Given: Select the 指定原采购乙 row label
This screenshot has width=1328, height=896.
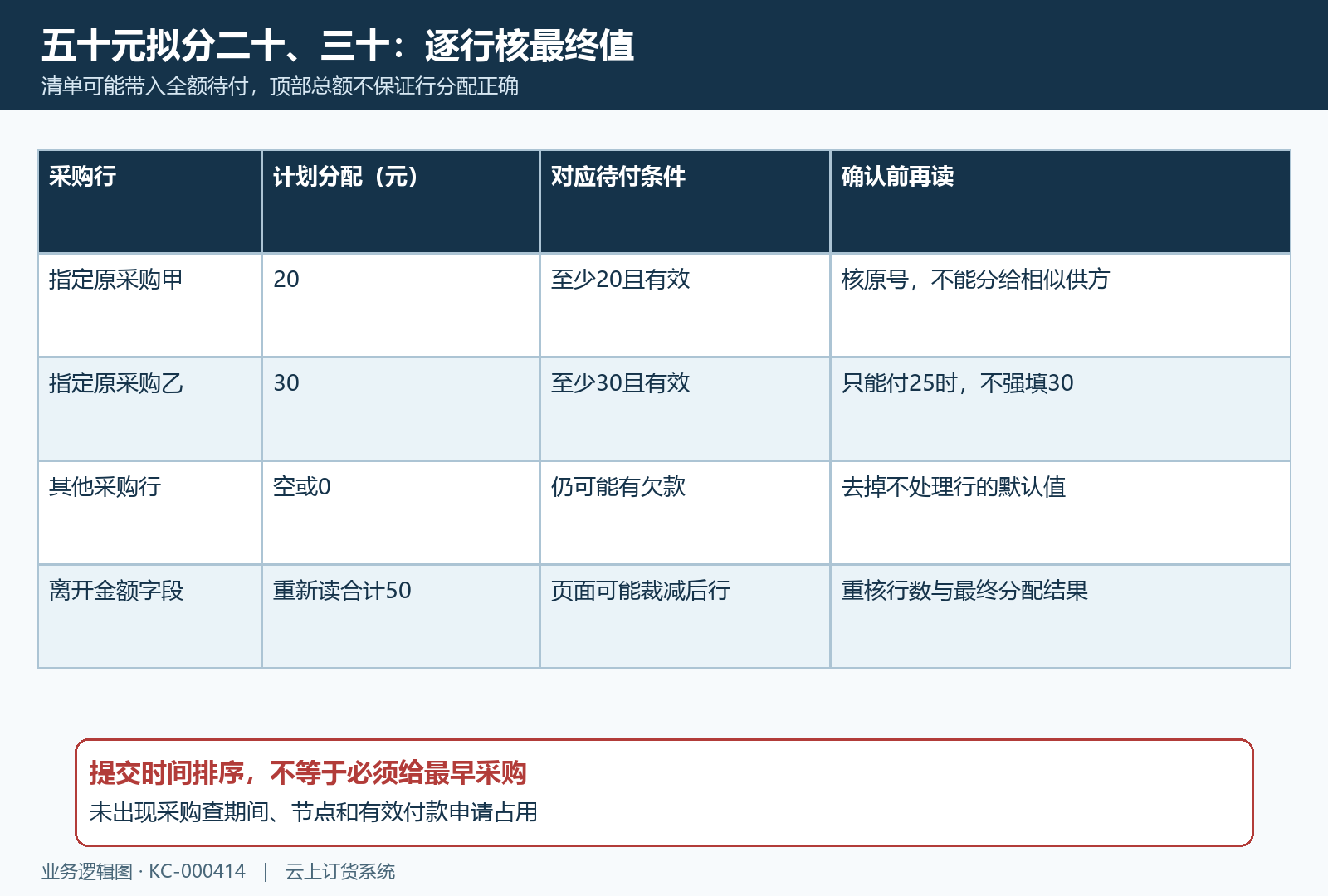Looking at the screenshot, I should (x=116, y=383).
